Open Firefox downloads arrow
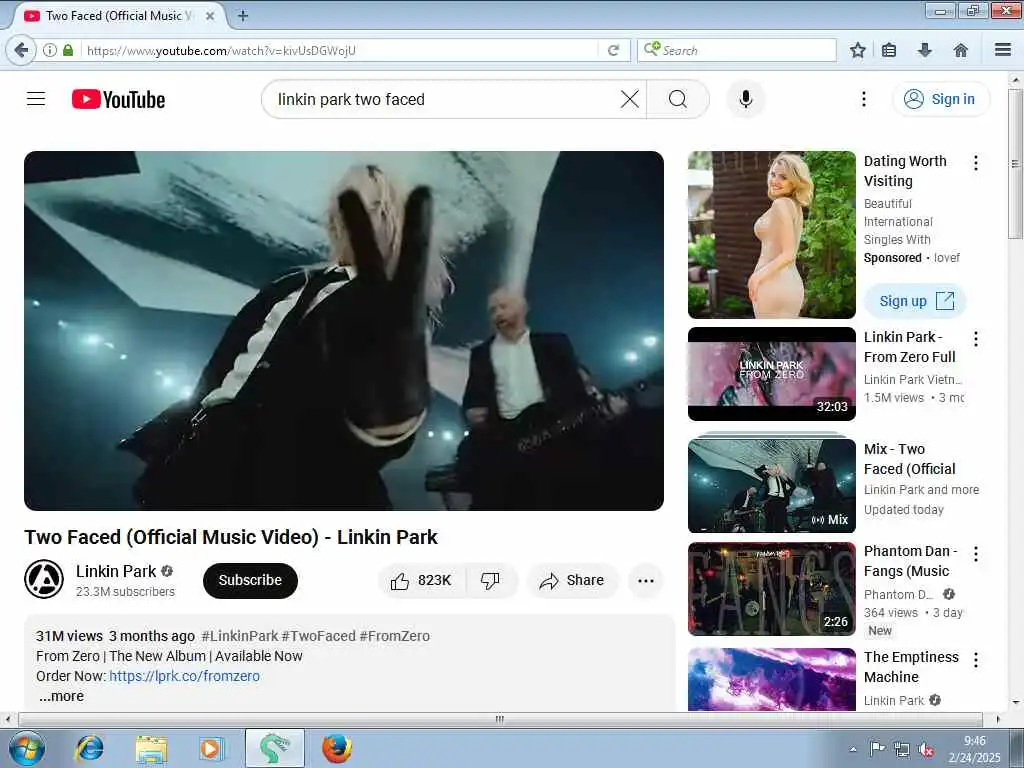The height and width of the screenshot is (768, 1024). [x=925, y=50]
